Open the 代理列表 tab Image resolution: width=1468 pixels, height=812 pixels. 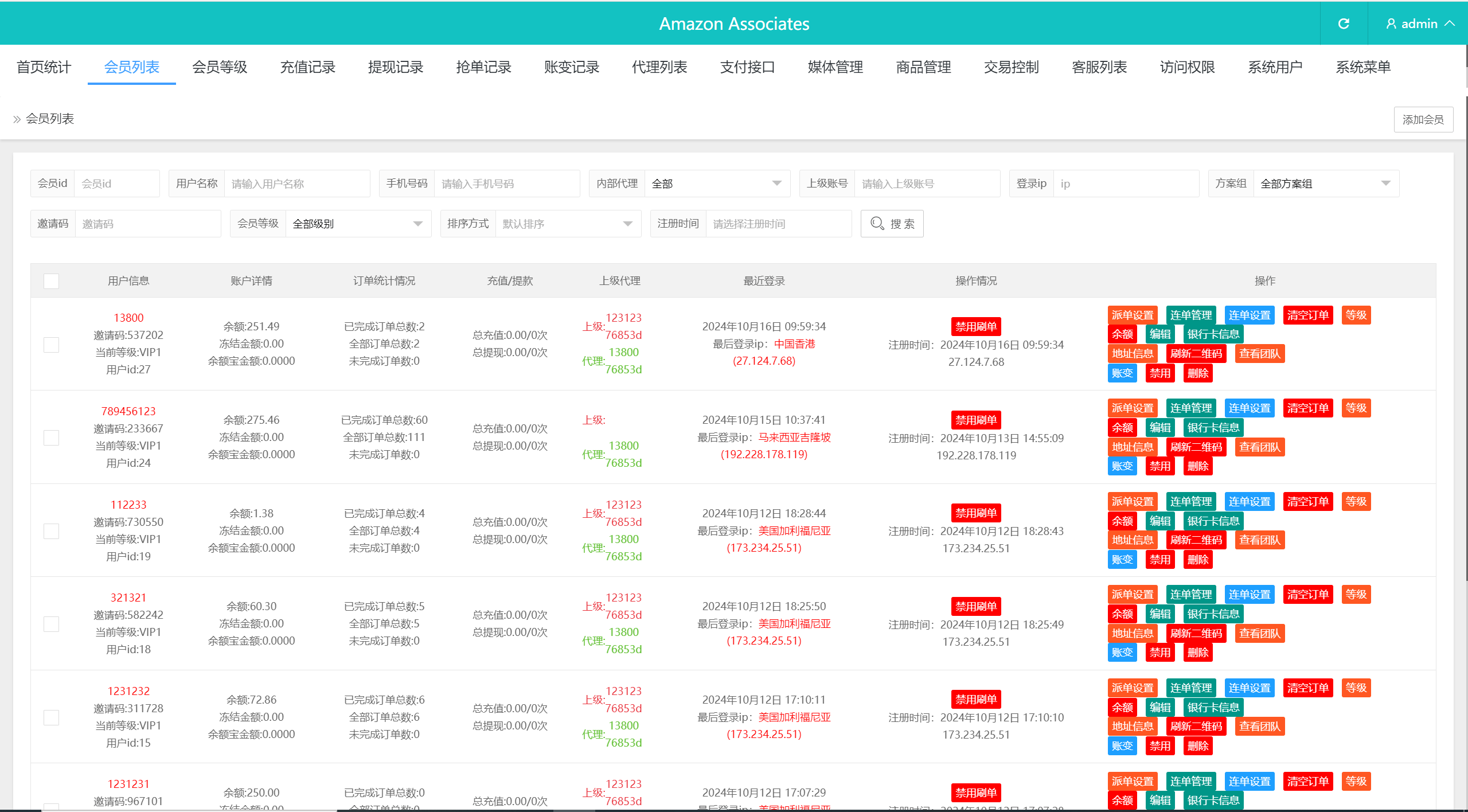[x=659, y=67]
